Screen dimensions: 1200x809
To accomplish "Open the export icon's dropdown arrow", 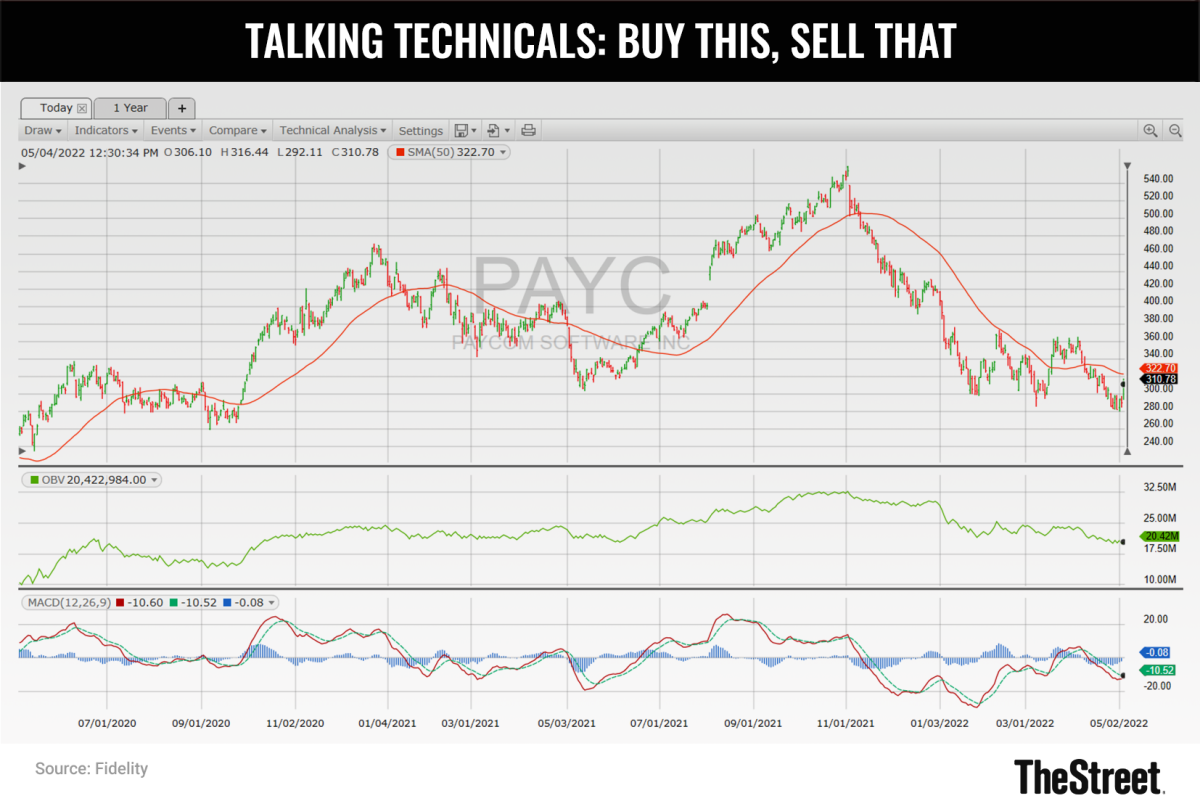I will [x=507, y=131].
